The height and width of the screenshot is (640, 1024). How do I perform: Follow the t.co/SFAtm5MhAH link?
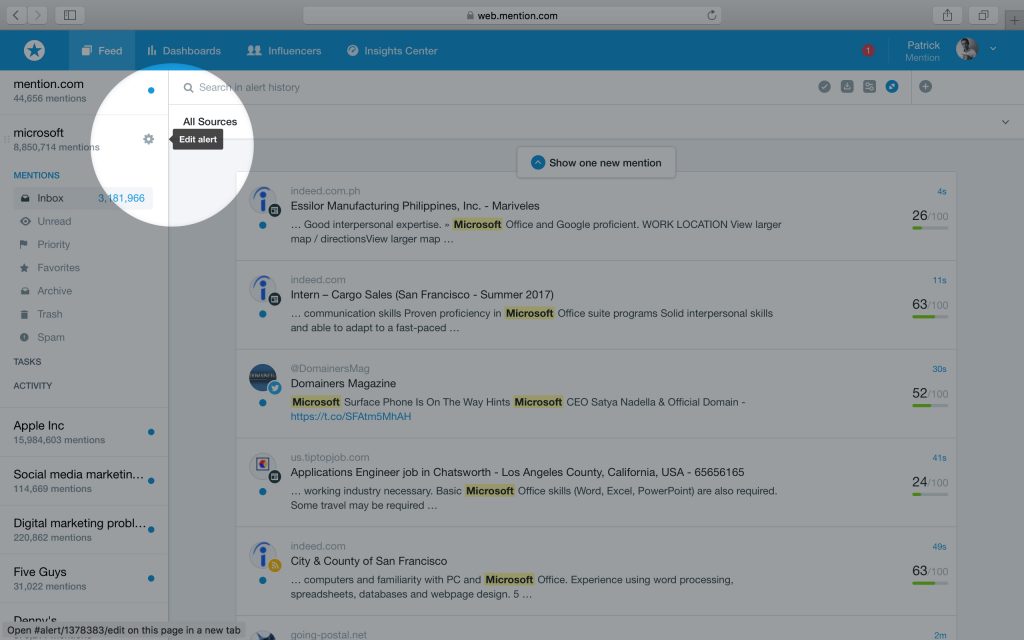tap(351, 417)
